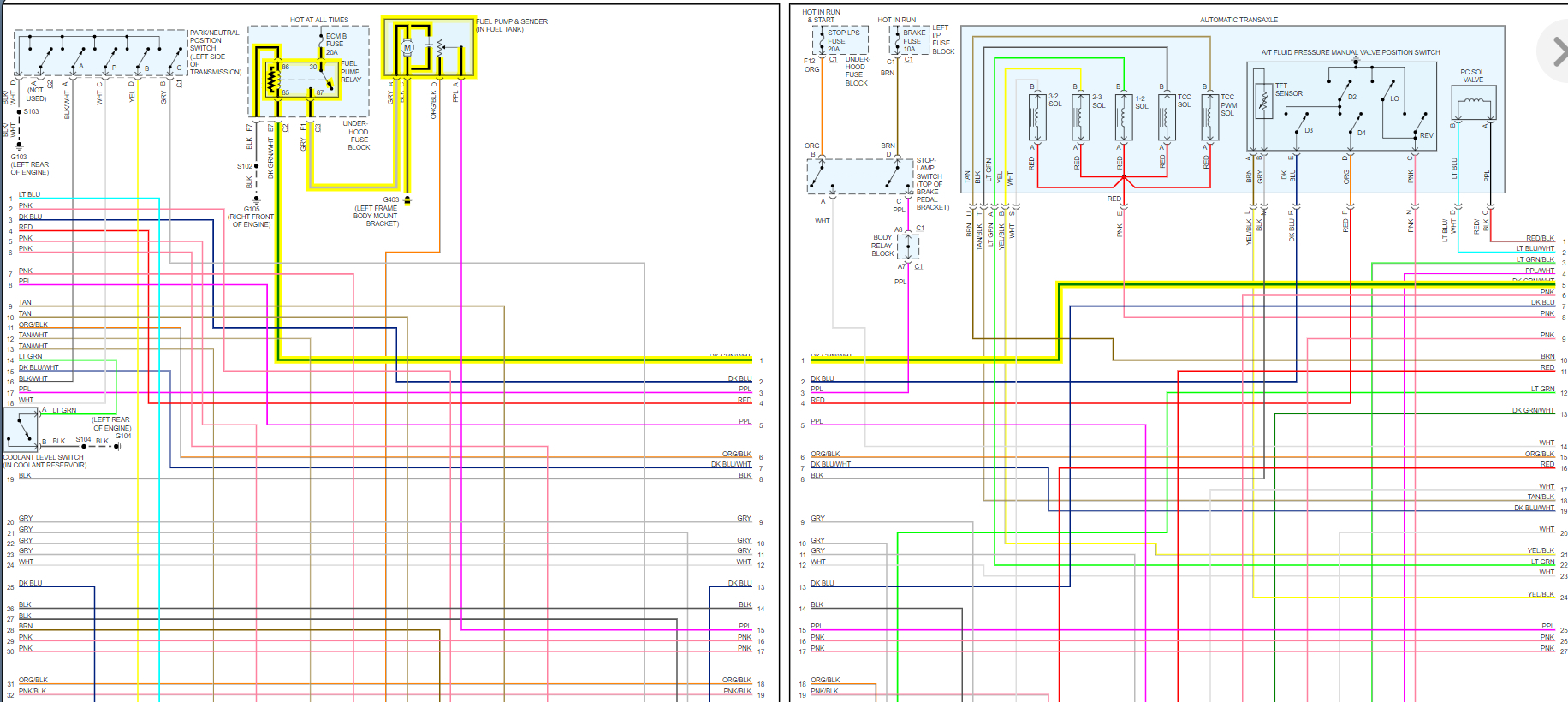Screen dimensions: 1568x702
Task: Select the 'LT GRN/BLK' wire label
Action: tap(1535, 259)
